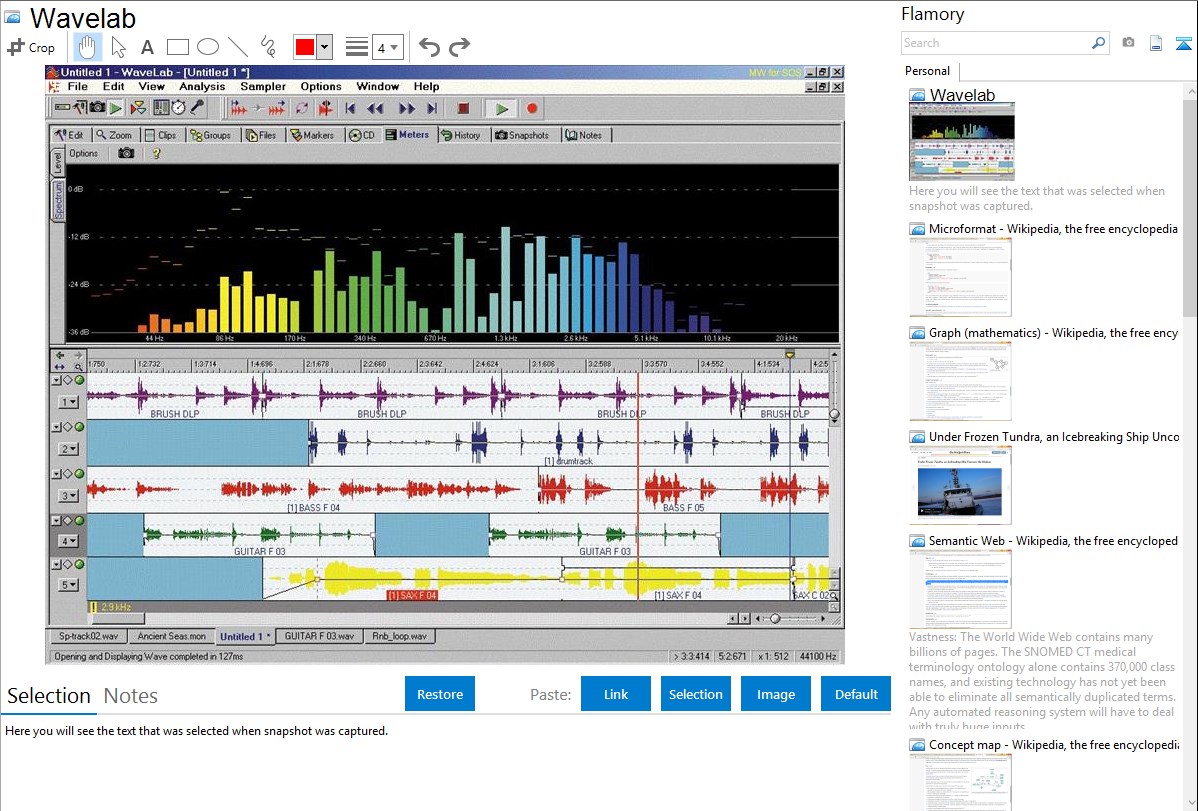Click the meter panel icon in WaveLab toolbar
Viewport: 1198px width, 811px height.
click(160, 108)
